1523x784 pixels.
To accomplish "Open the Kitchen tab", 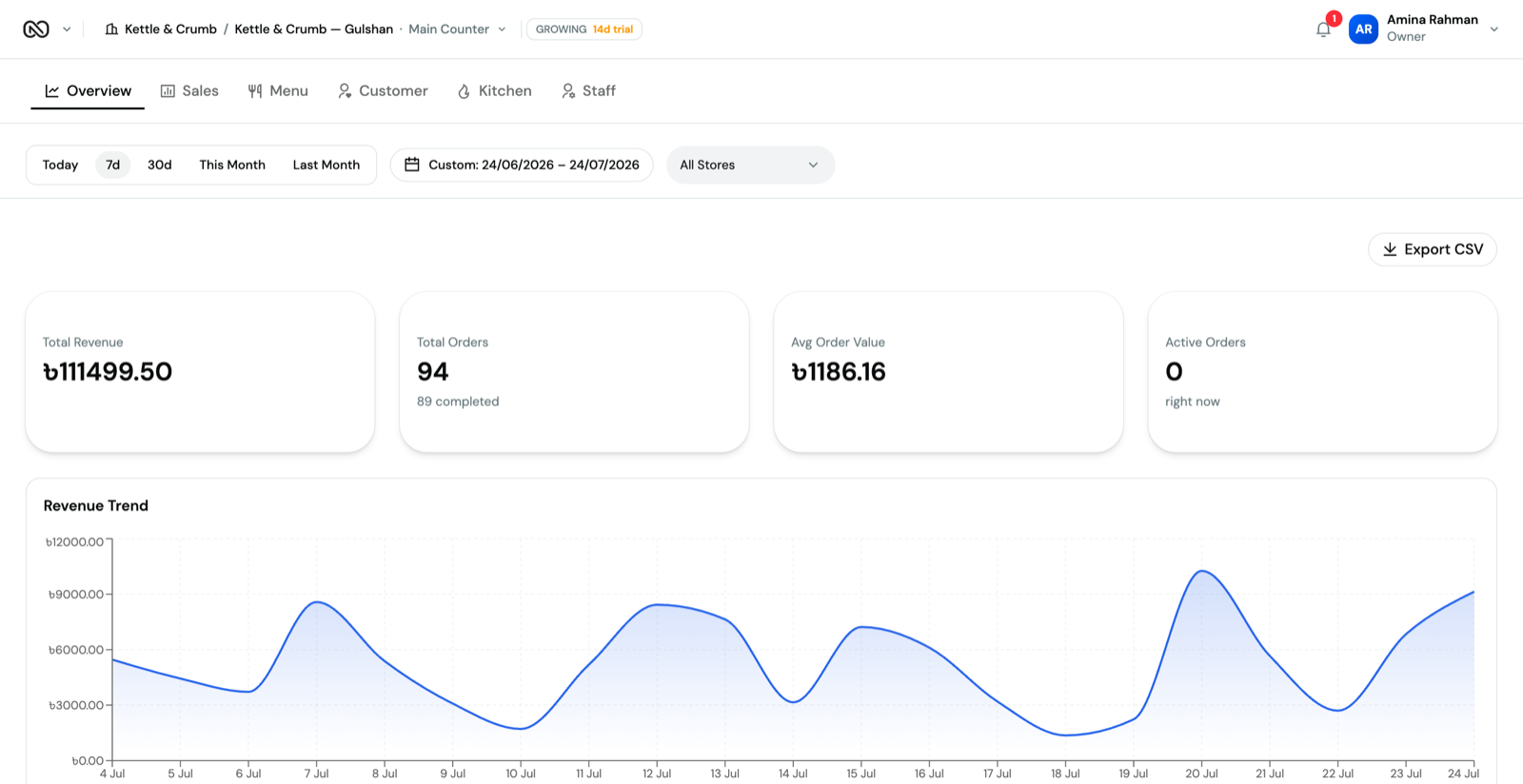I will pyautogui.click(x=494, y=91).
